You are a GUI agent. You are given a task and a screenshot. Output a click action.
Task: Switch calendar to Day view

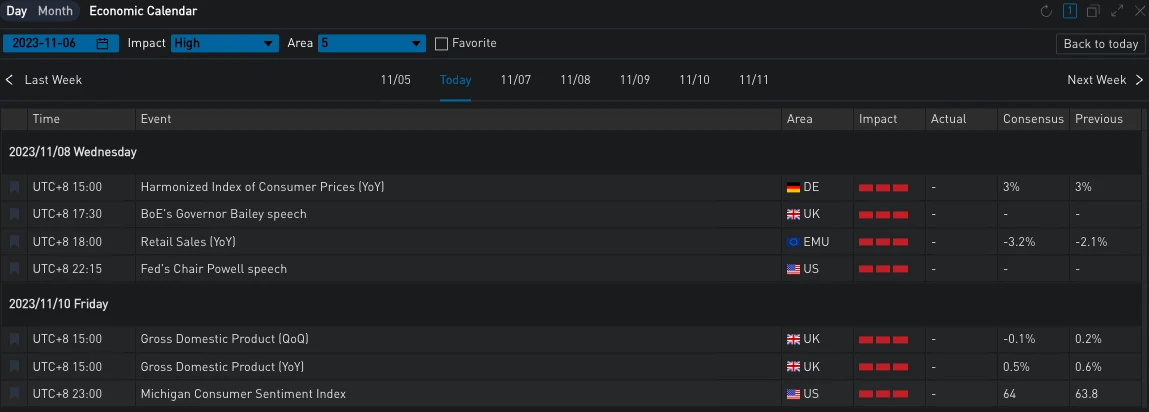click(17, 12)
